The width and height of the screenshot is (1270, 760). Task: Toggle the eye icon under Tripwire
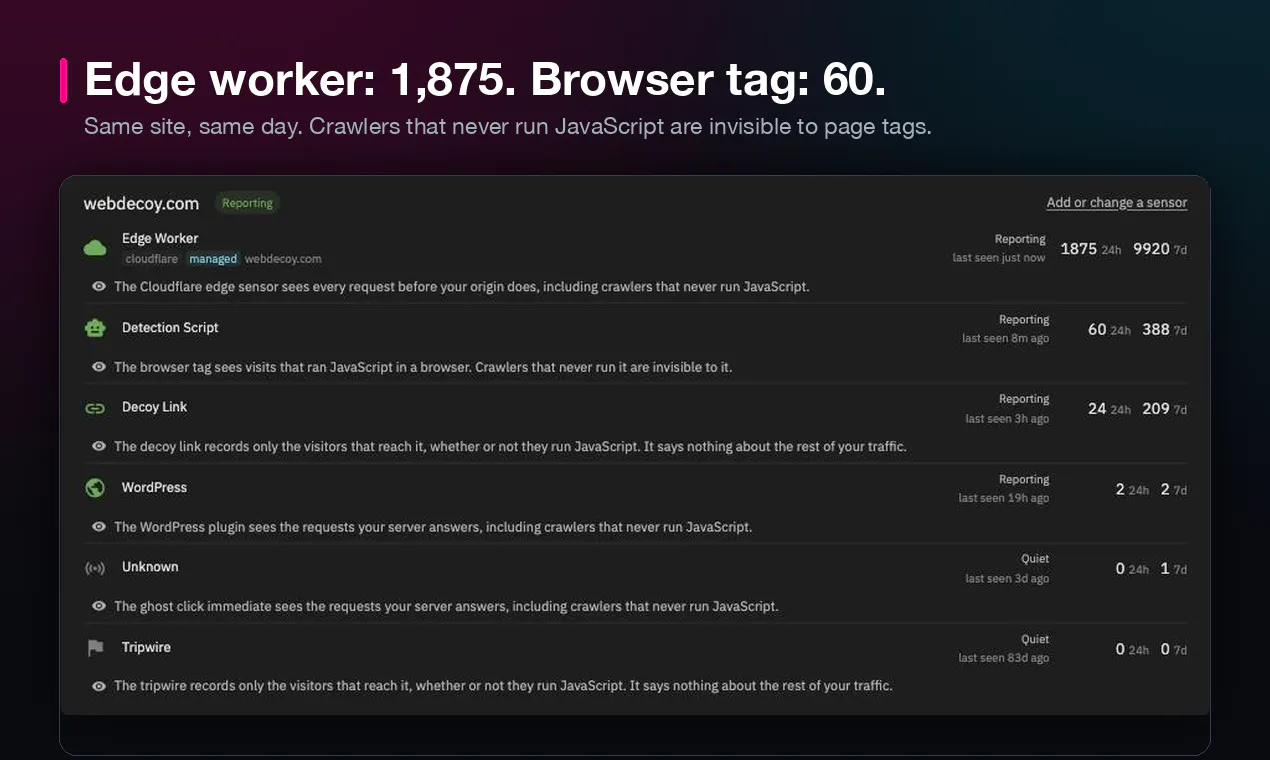point(99,686)
